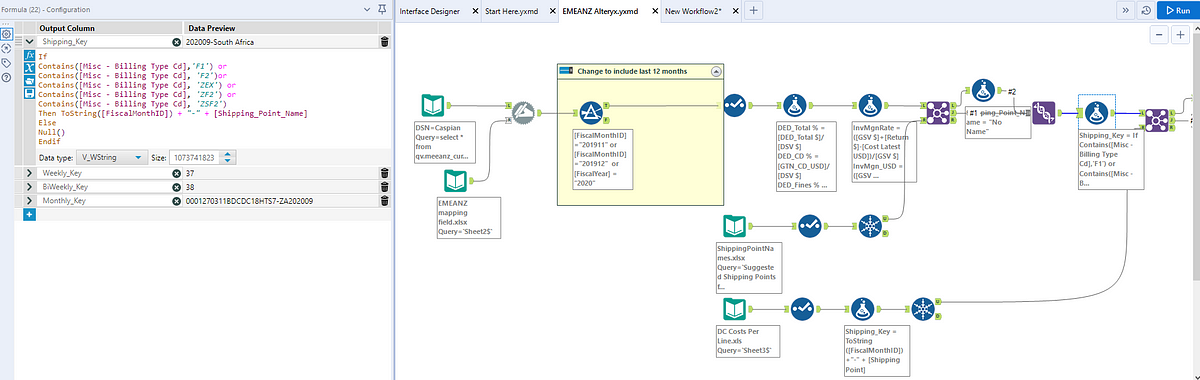
Task: Open the X columns and constants icon
Action: 29,68
